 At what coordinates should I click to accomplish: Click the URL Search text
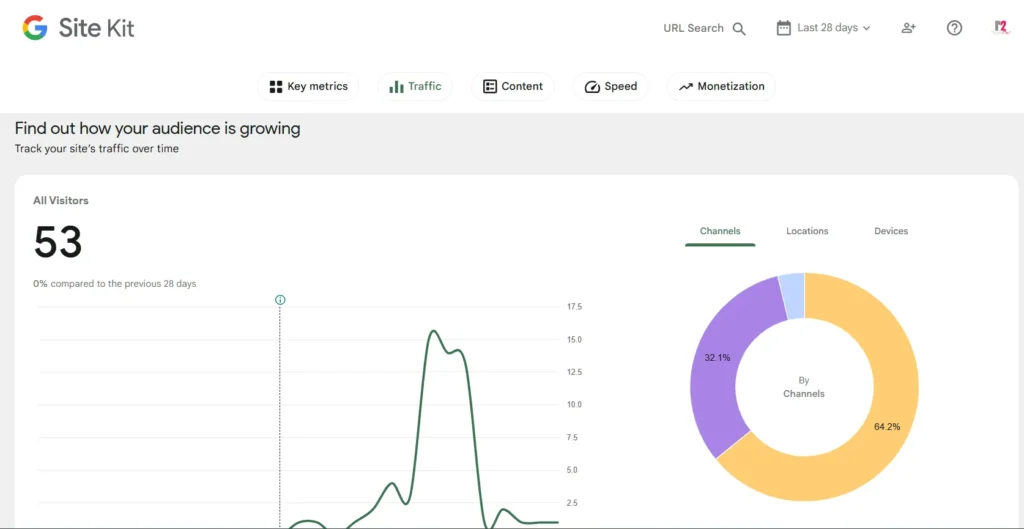coord(693,28)
